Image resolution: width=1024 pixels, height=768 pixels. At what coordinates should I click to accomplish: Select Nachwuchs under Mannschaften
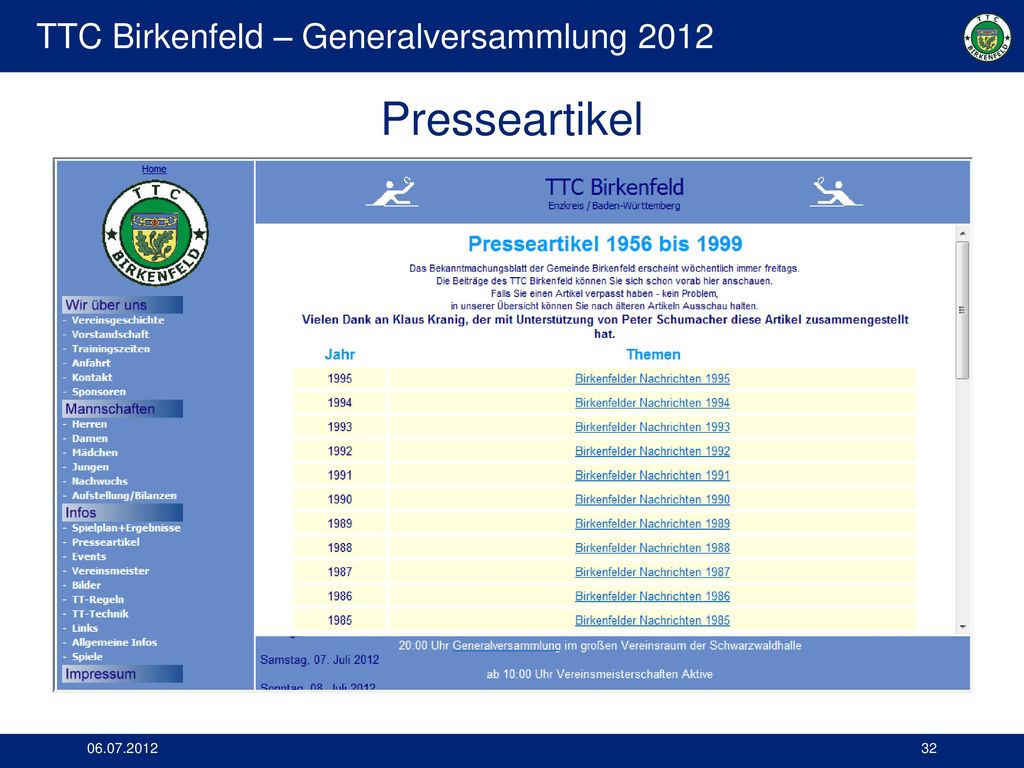pos(99,481)
